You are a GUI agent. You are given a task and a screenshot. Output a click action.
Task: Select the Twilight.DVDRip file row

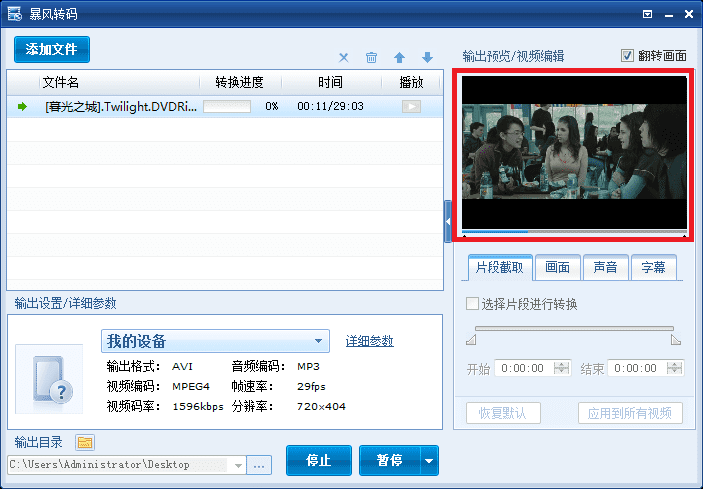pyautogui.click(x=225, y=107)
